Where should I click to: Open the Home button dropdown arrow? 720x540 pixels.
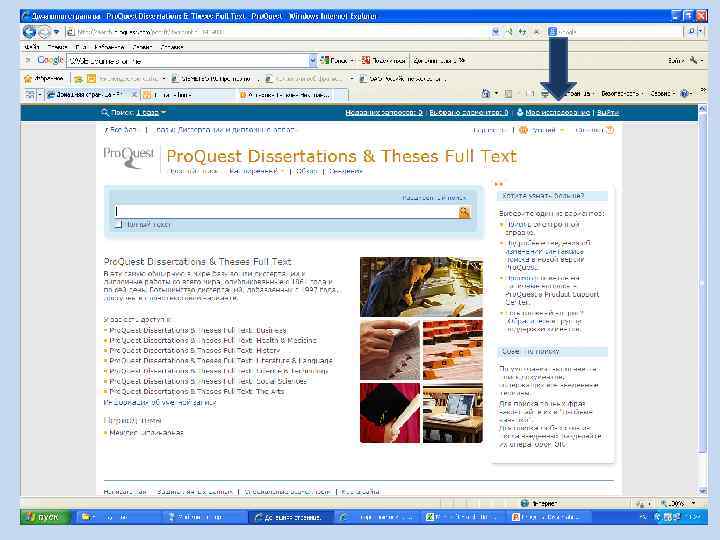(496, 94)
